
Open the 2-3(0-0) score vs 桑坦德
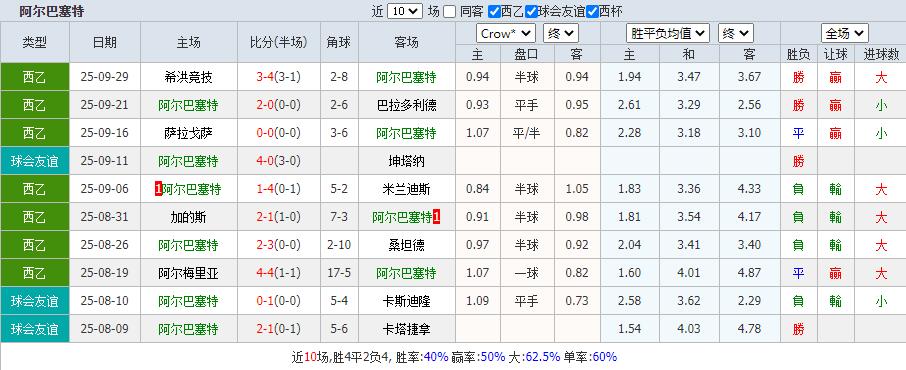(279, 245)
